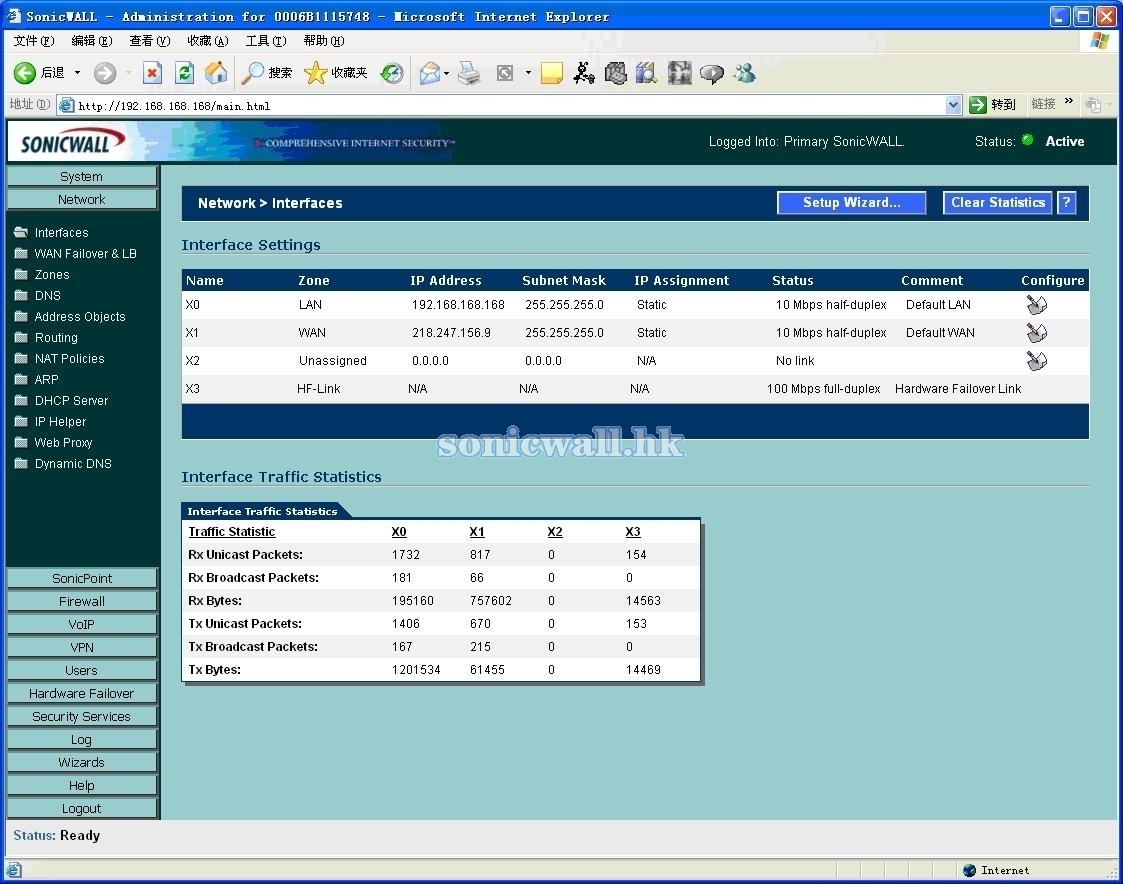Stop page loading with red X icon

click(x=153, y=72)
